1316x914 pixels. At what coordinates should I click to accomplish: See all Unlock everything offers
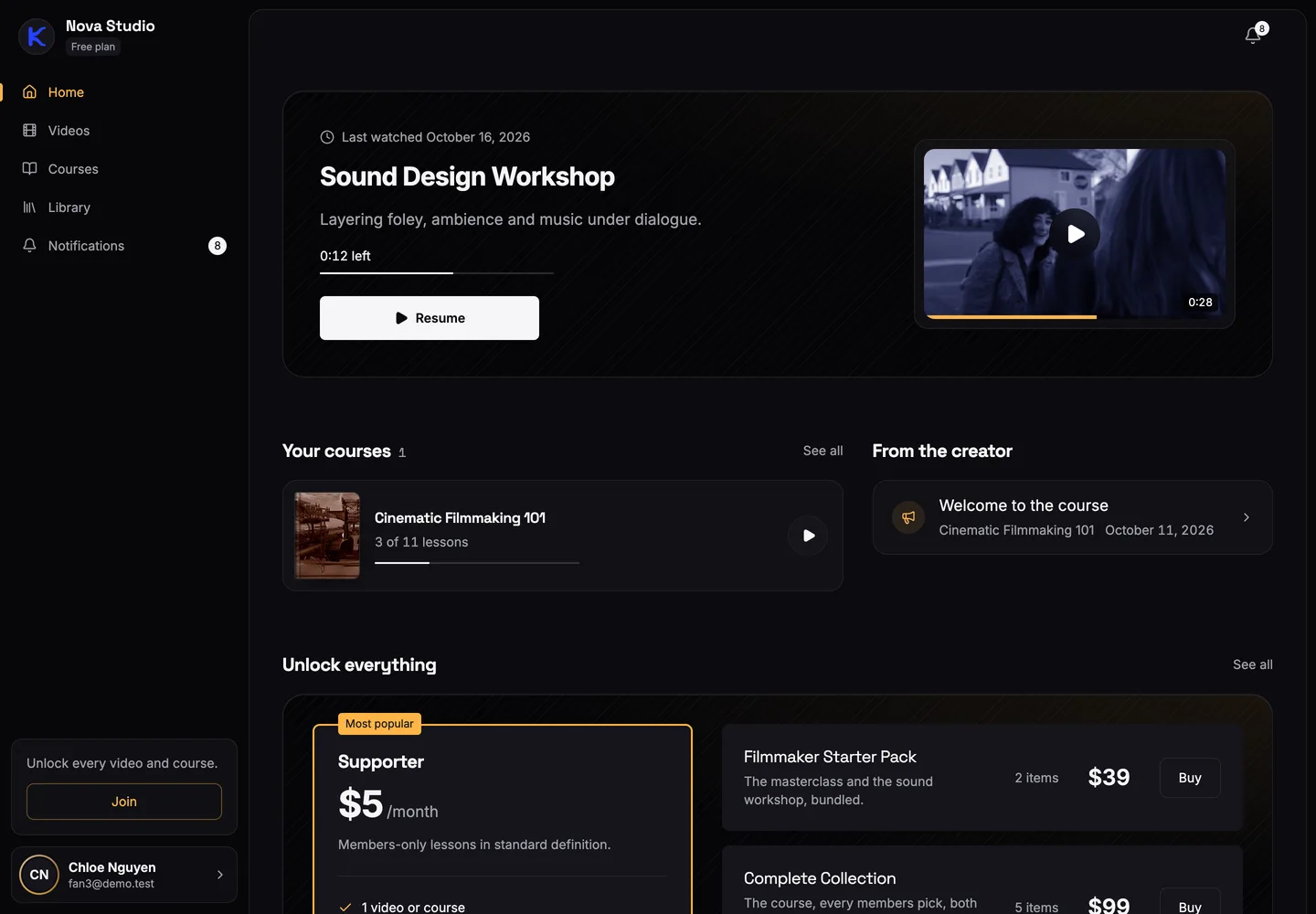coord(1252,664)
